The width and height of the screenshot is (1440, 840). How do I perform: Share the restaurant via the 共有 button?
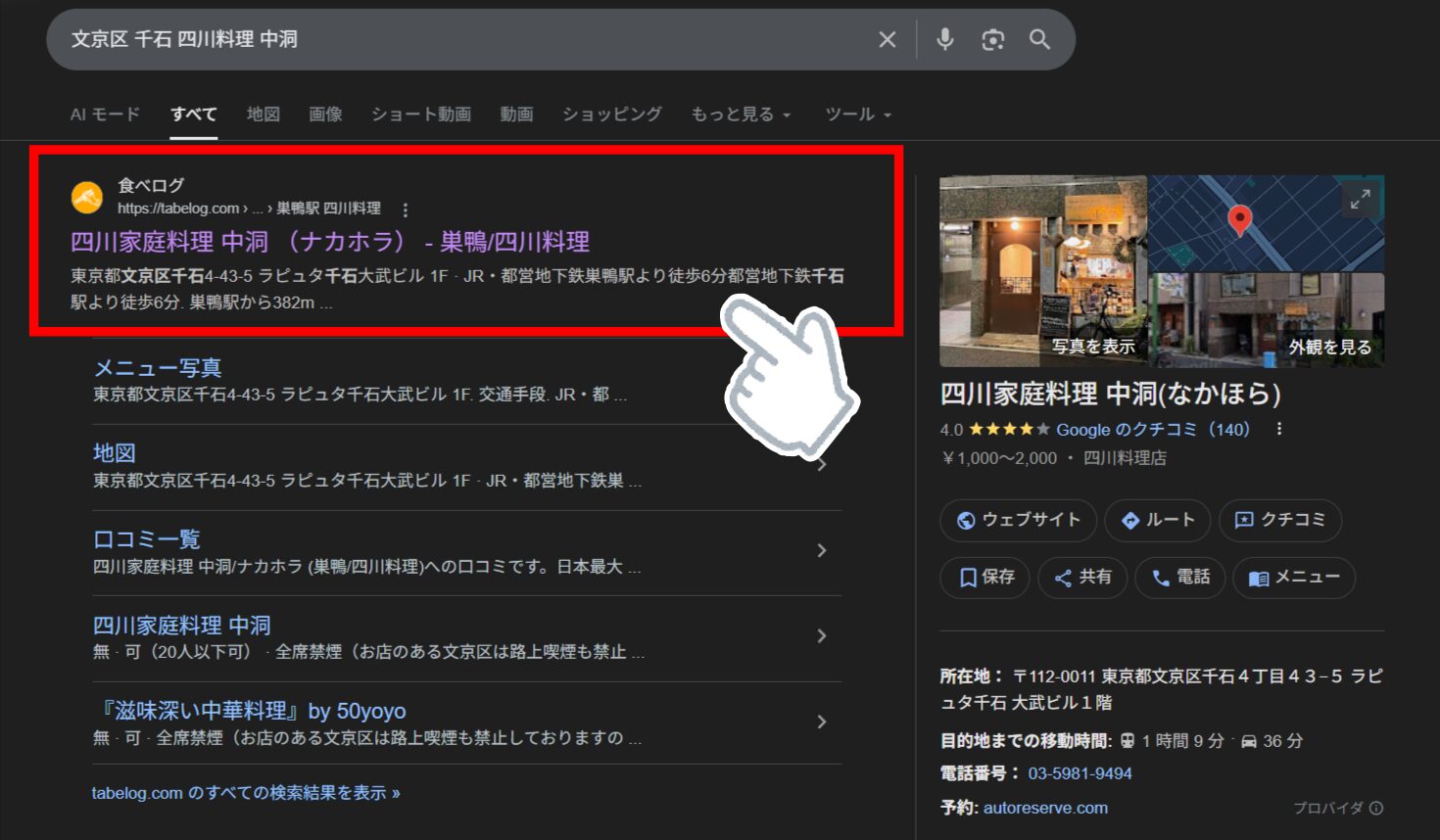[1081, 578]
